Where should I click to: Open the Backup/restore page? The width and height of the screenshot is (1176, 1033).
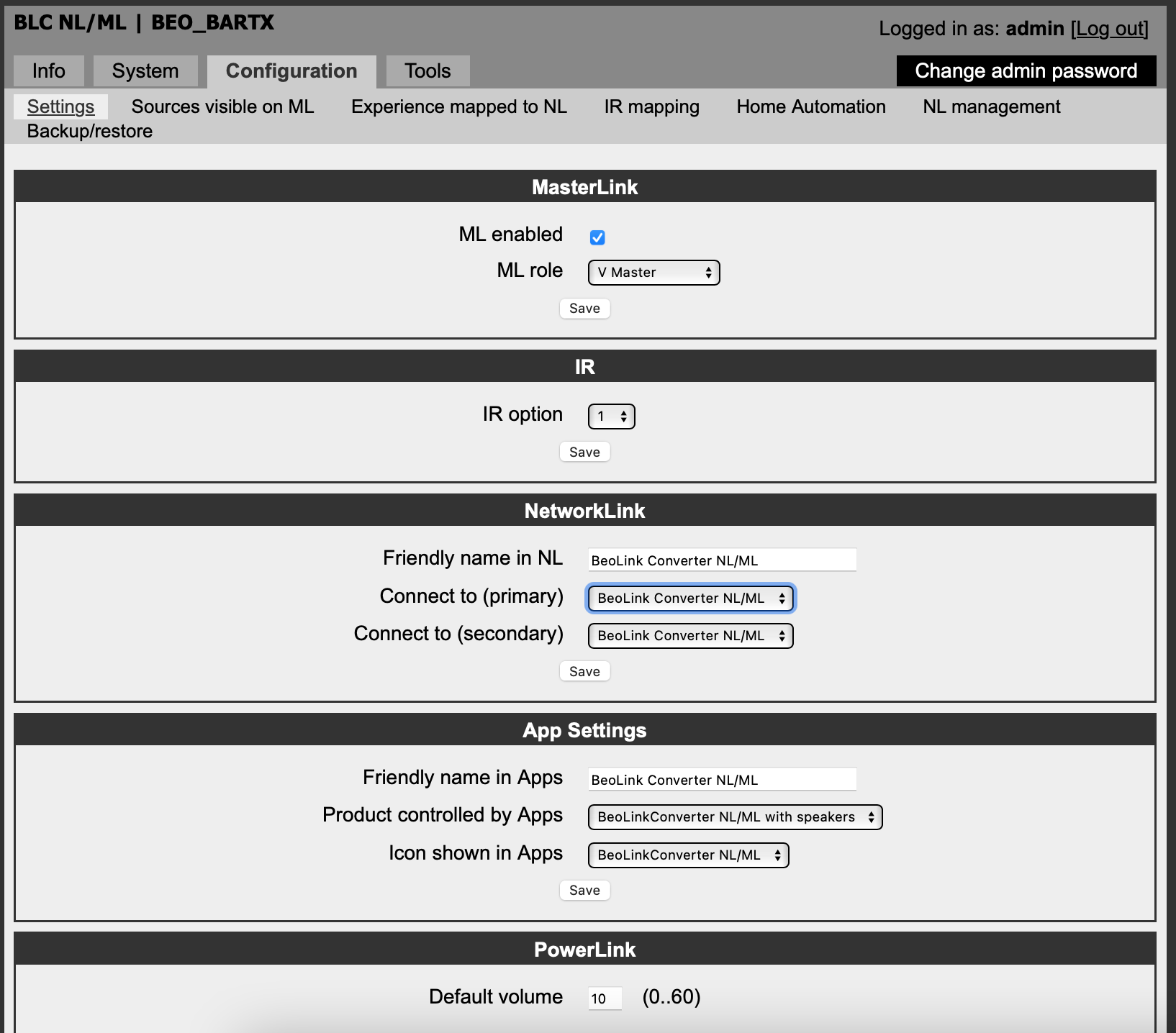tap(90, 131)
